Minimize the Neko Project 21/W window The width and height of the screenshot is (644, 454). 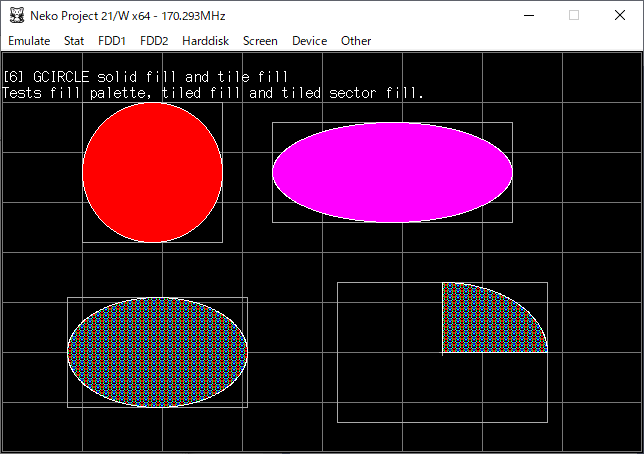pyautogui.click(x=529, y=16)
